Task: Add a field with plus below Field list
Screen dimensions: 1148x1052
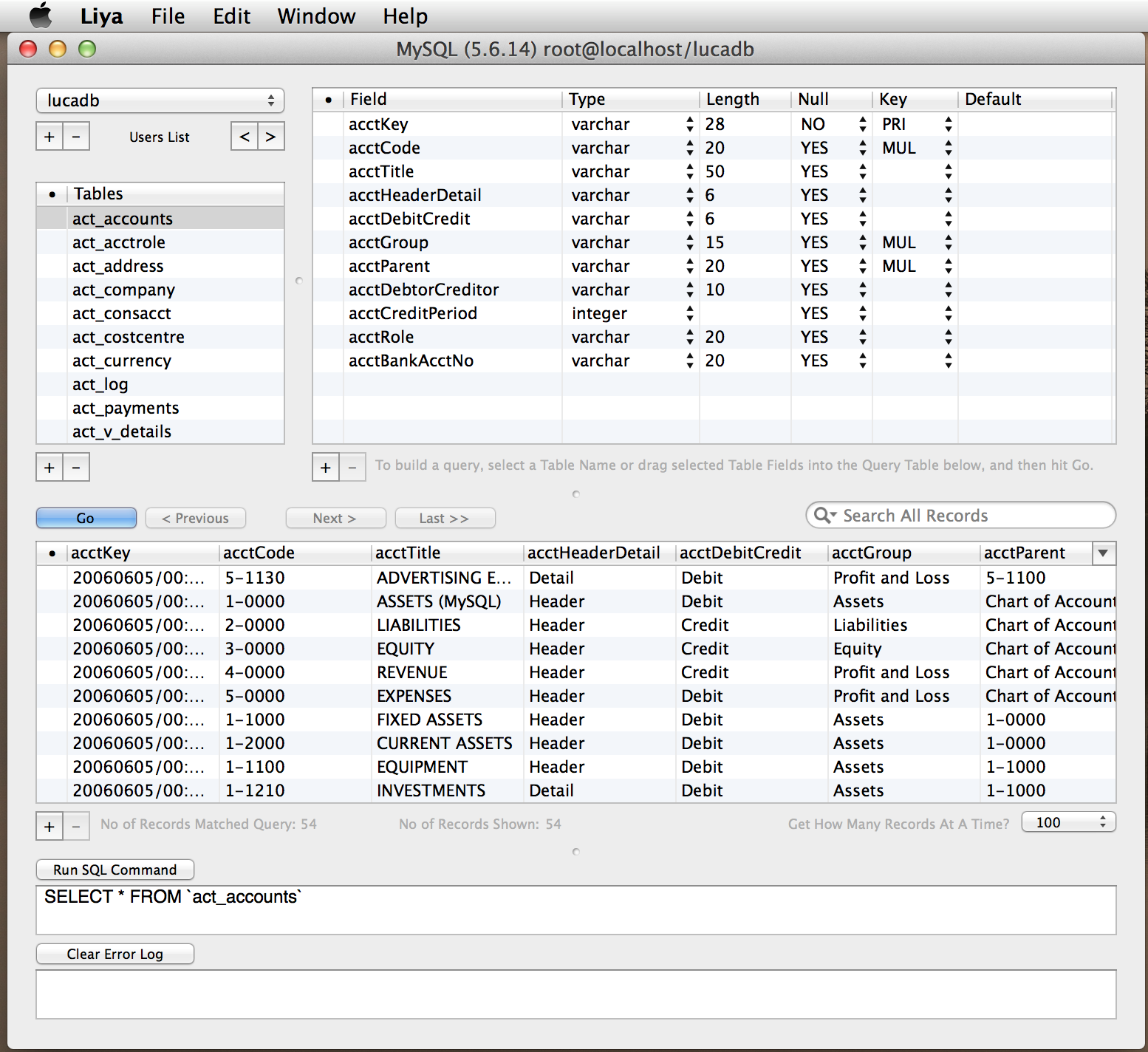Action: point(326,468)
